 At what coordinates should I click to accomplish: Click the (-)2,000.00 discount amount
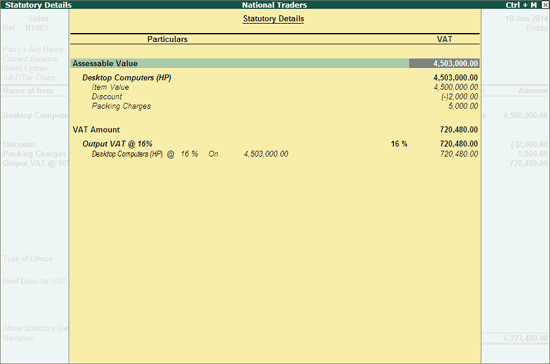click(x=460, y=96)
